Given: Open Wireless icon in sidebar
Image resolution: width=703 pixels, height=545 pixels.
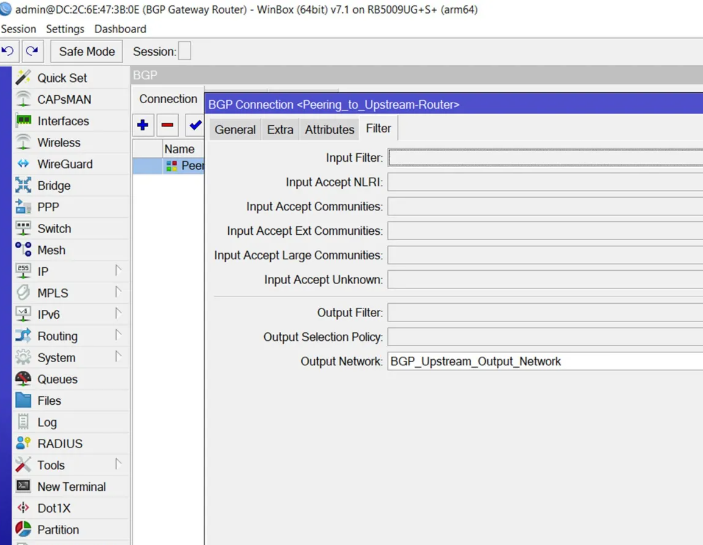Looking at the screenshot, I should click(x=23, y=142).
